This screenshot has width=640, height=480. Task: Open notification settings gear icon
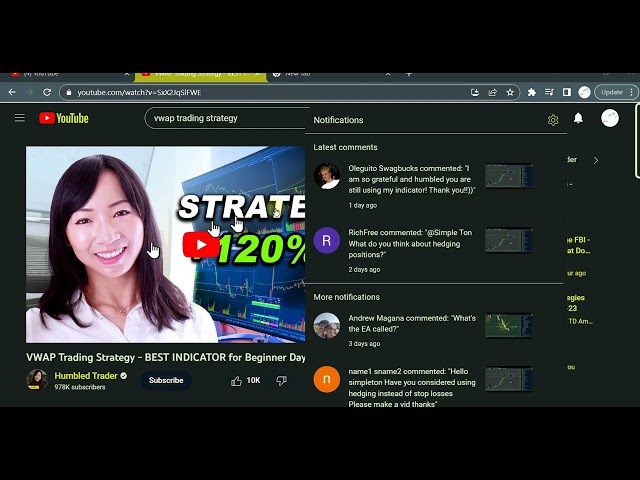(x=553, y=120)
